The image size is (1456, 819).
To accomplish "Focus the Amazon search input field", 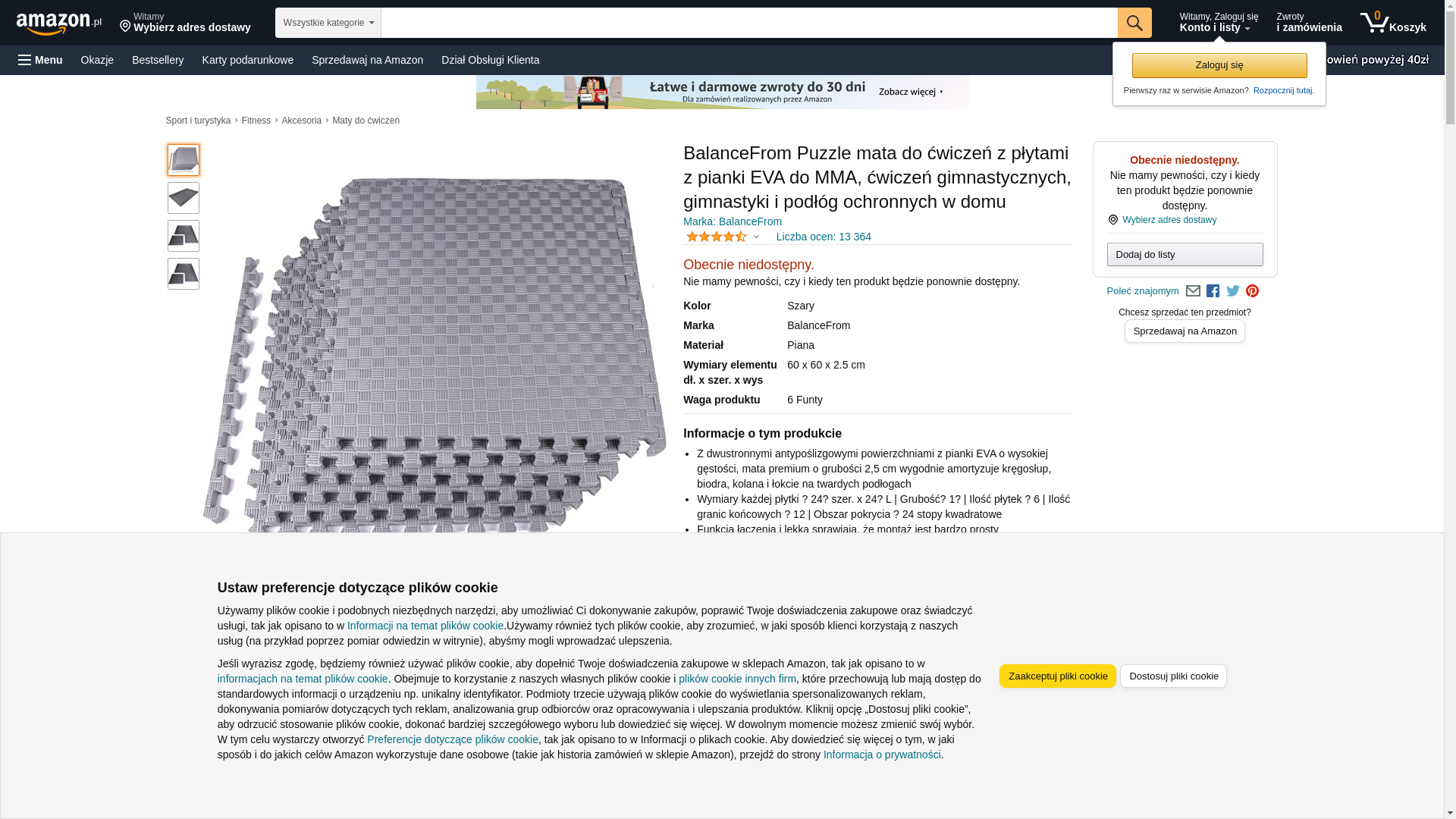I will click(749, 23).
